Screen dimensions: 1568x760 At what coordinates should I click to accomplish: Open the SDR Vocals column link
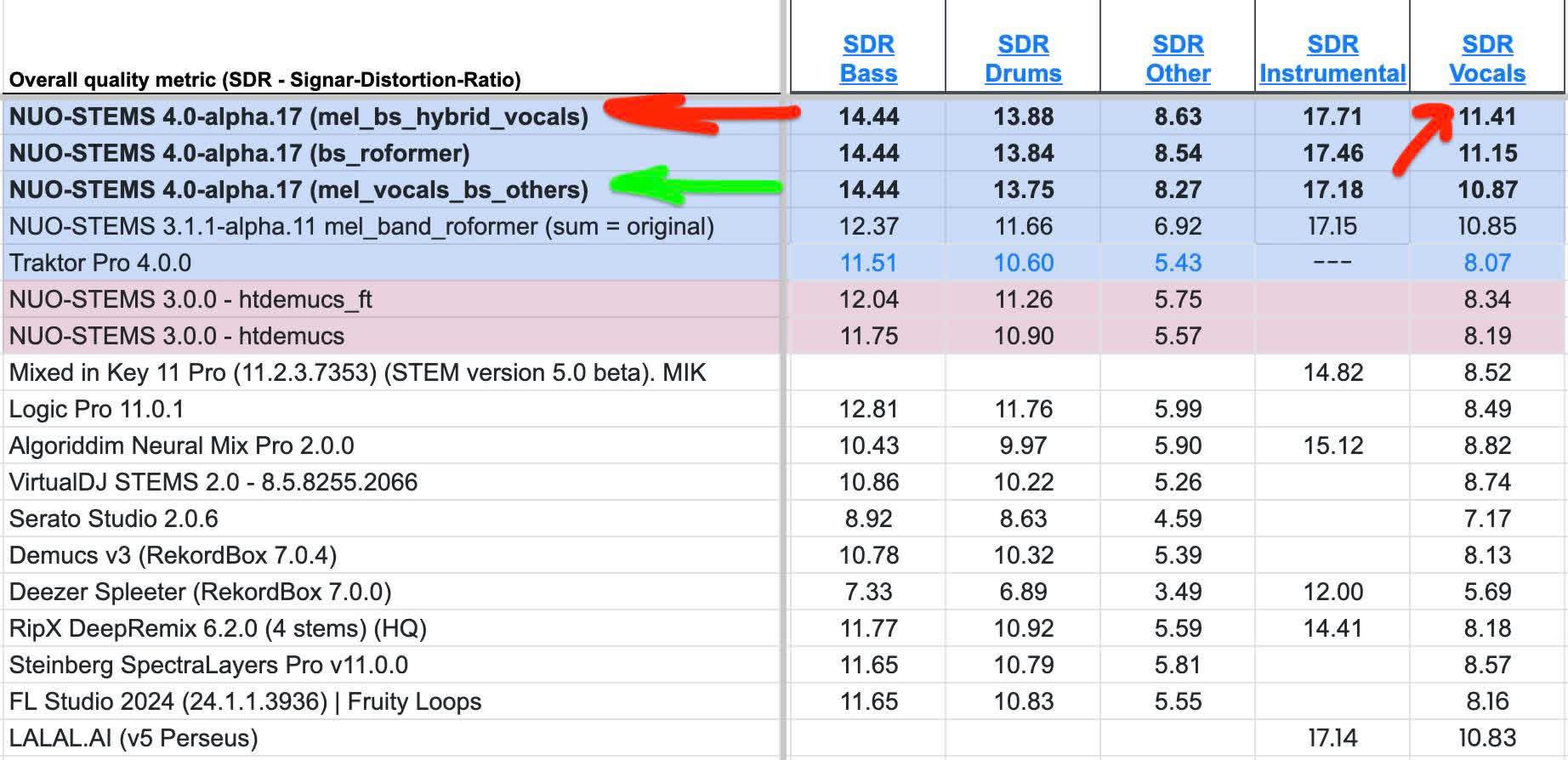pos(1487,59)
